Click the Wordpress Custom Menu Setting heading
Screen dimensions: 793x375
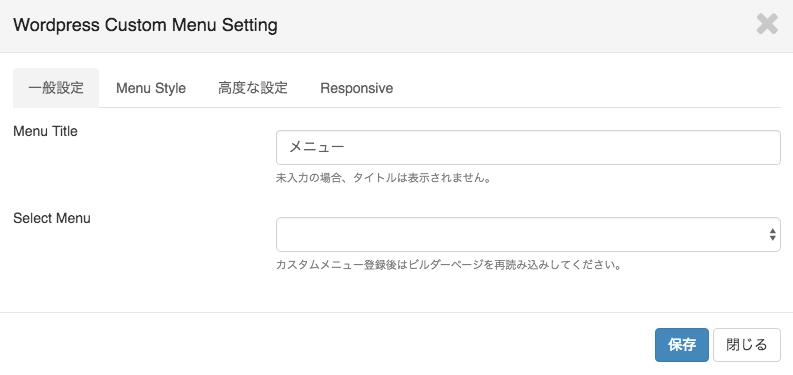pyautogui.click(x=145, y=25)
